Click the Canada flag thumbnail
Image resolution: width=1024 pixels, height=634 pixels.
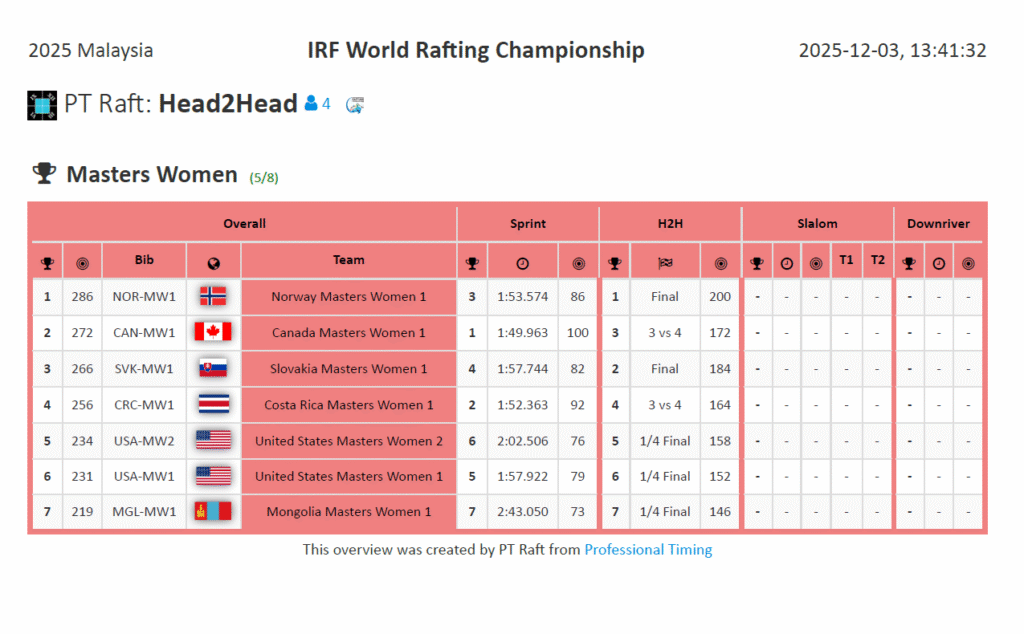(x=213, y=332)
